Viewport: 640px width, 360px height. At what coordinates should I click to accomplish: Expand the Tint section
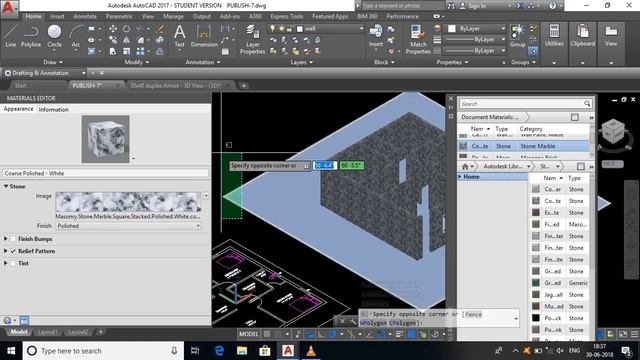[6, 263]
